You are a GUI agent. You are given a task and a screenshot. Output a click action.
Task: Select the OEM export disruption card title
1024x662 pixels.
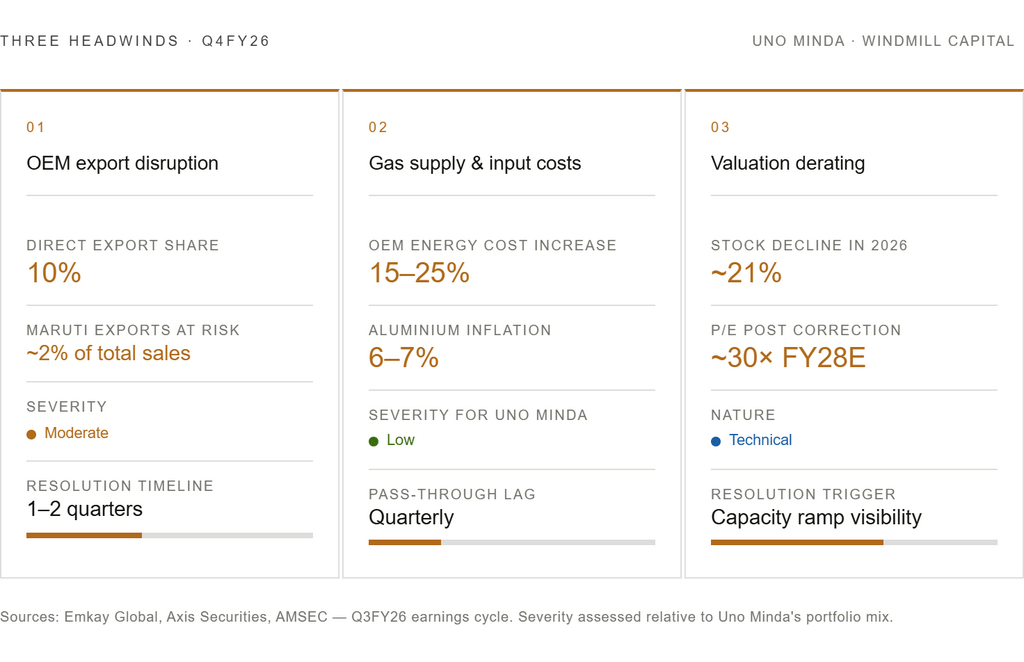(122, 163)
